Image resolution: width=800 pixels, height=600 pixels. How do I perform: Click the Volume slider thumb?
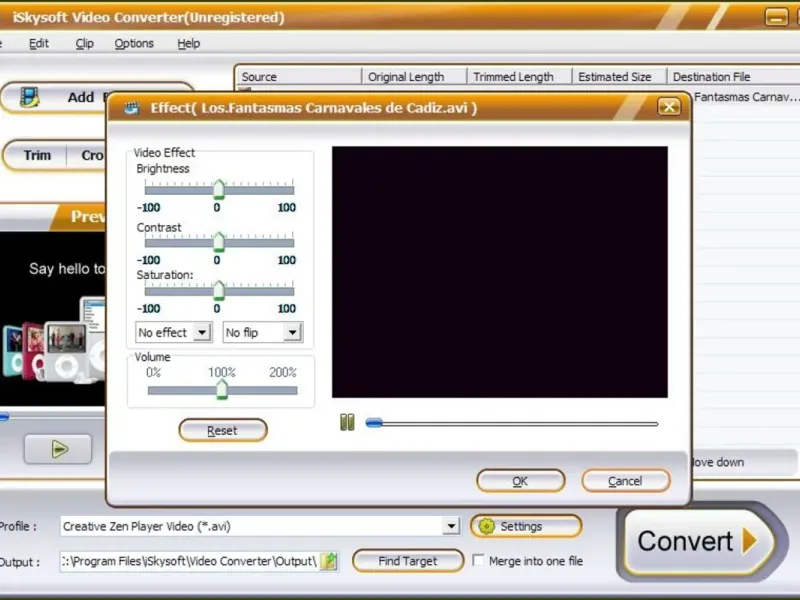tap(222, 390)
